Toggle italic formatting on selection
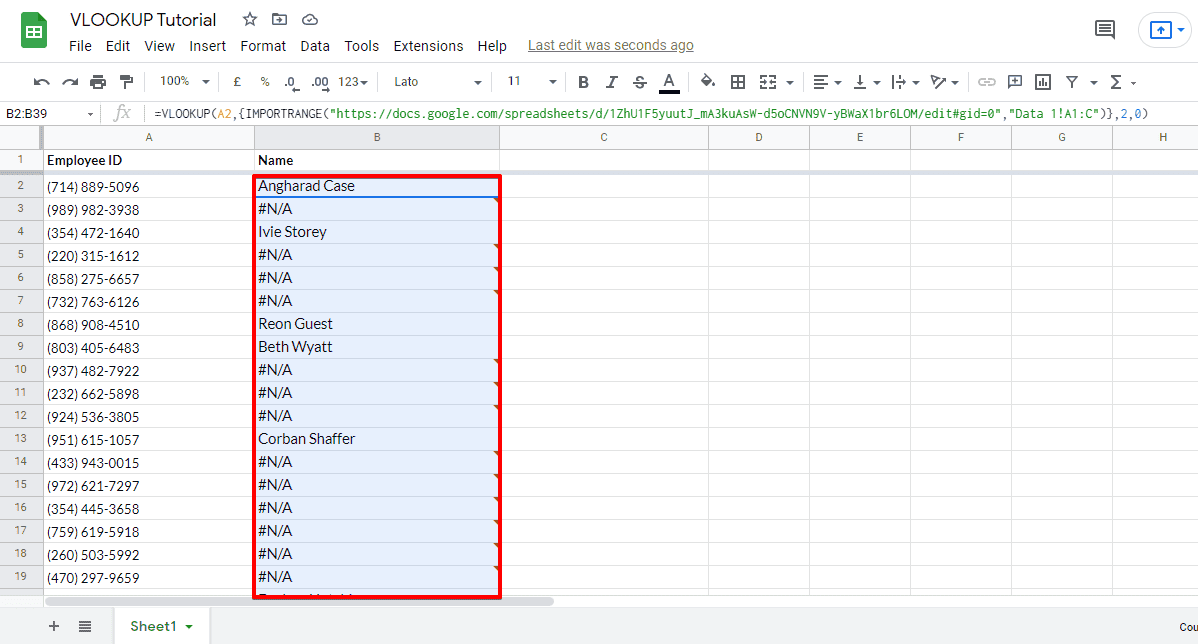Viewport: 1198px width, 644px height. [x=611, y=81]
